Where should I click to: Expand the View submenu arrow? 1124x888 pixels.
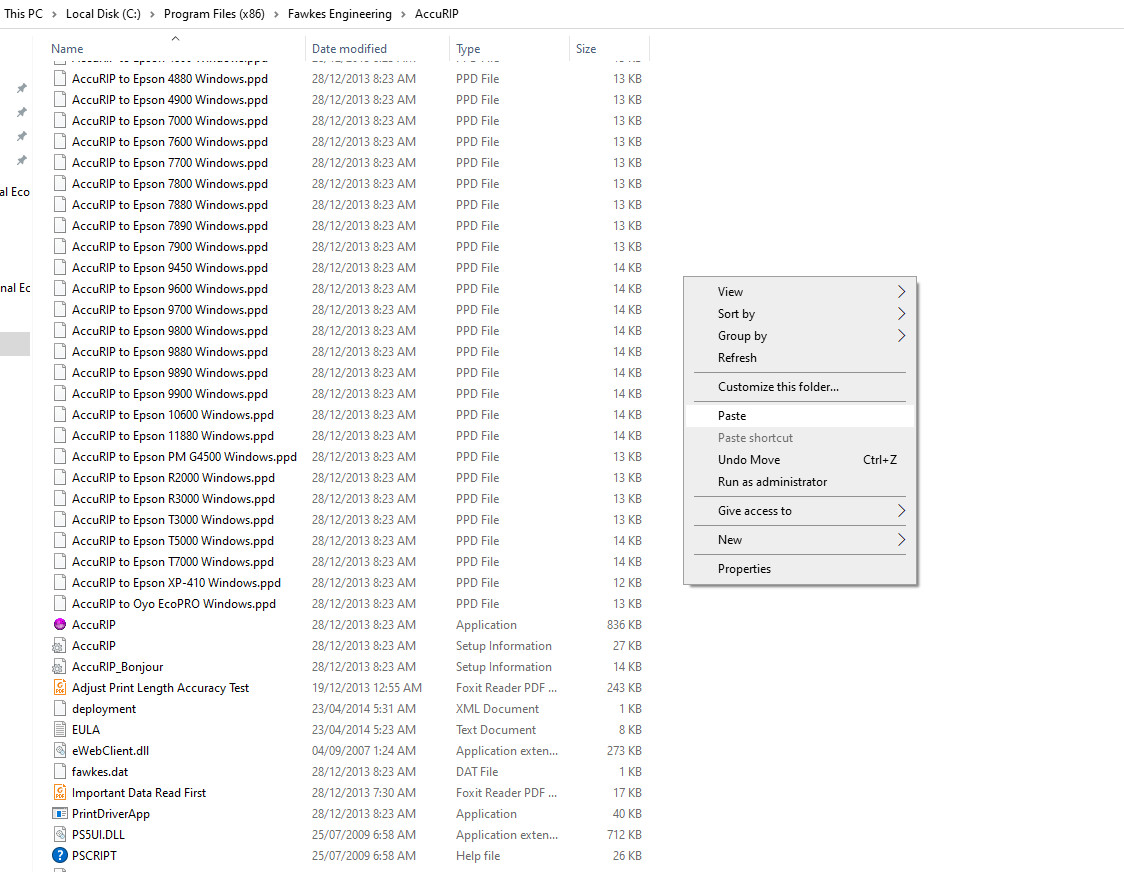(x=901, y=292)
